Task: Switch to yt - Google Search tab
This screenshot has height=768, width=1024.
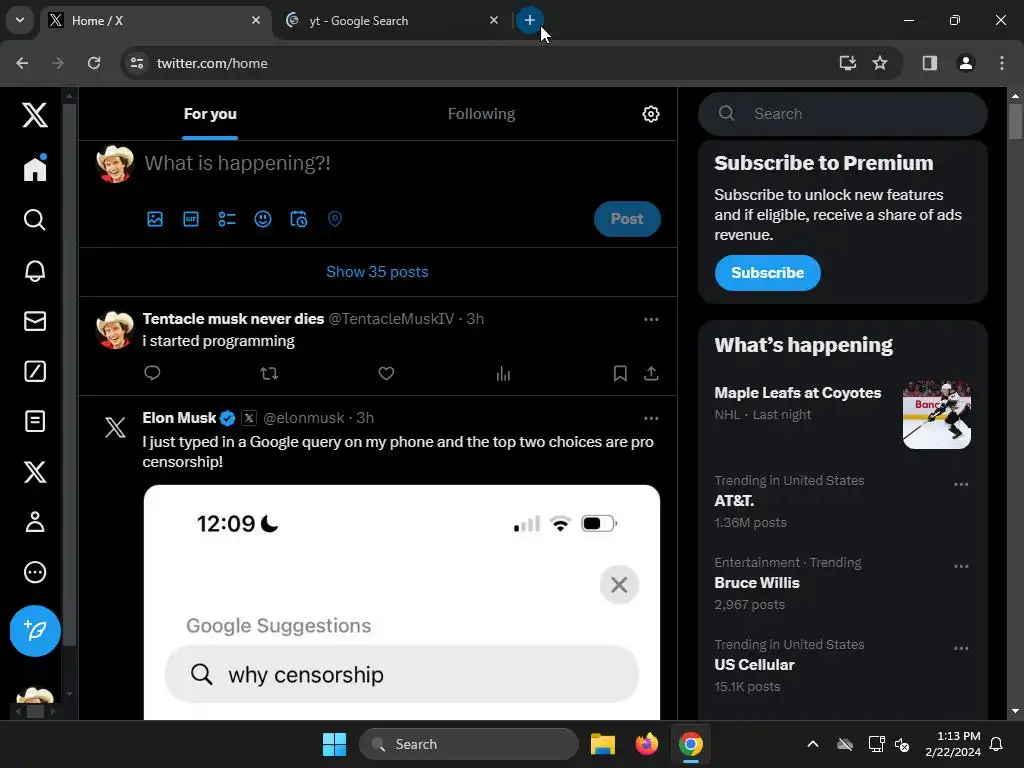Action: (392, 21)
